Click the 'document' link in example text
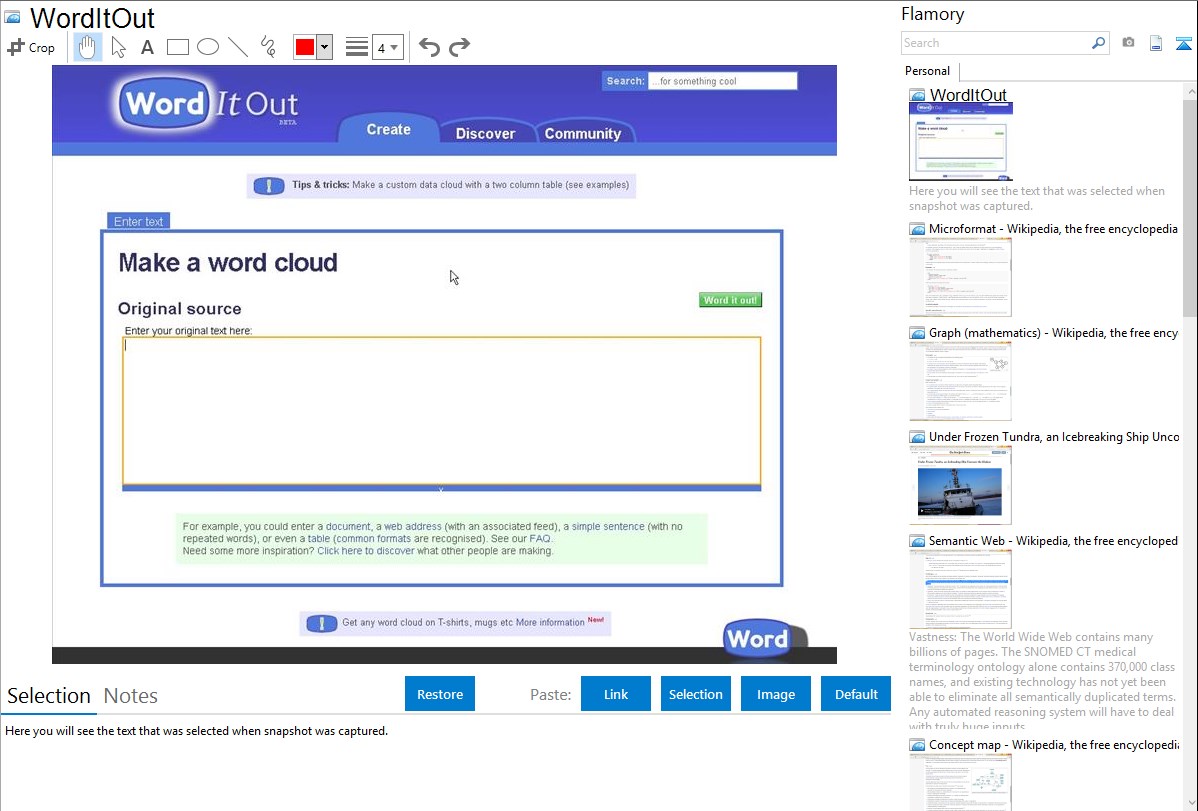The width and height of the screenshot is (1198, 811). (x=348, y=527)
